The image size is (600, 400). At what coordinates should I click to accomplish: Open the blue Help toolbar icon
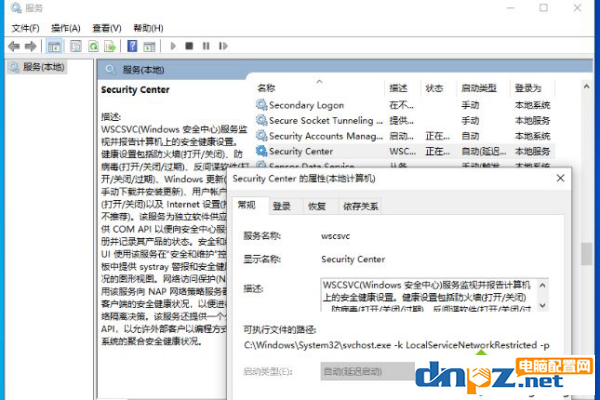[x=132, y=46]
